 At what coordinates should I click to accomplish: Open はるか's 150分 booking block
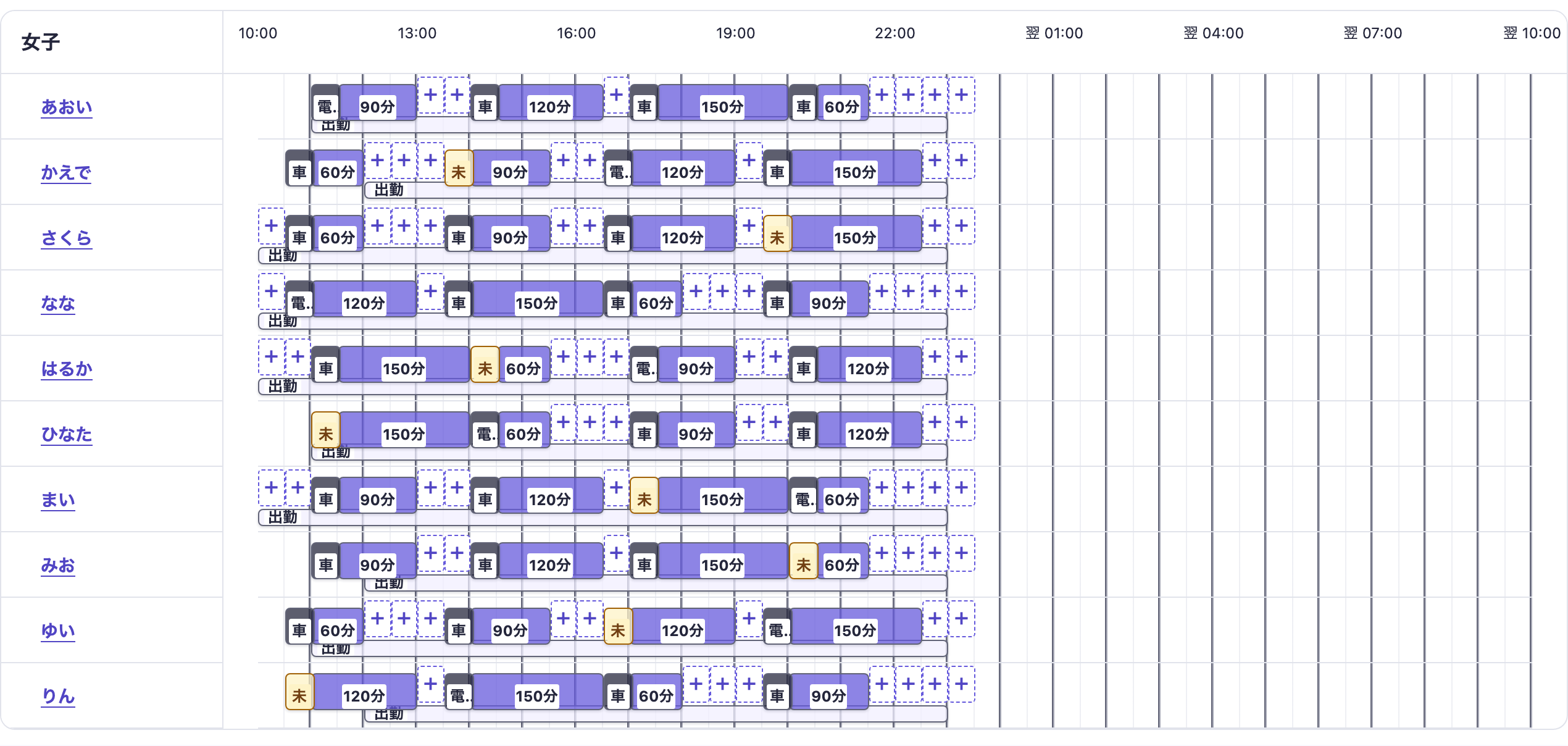[404, 364]
